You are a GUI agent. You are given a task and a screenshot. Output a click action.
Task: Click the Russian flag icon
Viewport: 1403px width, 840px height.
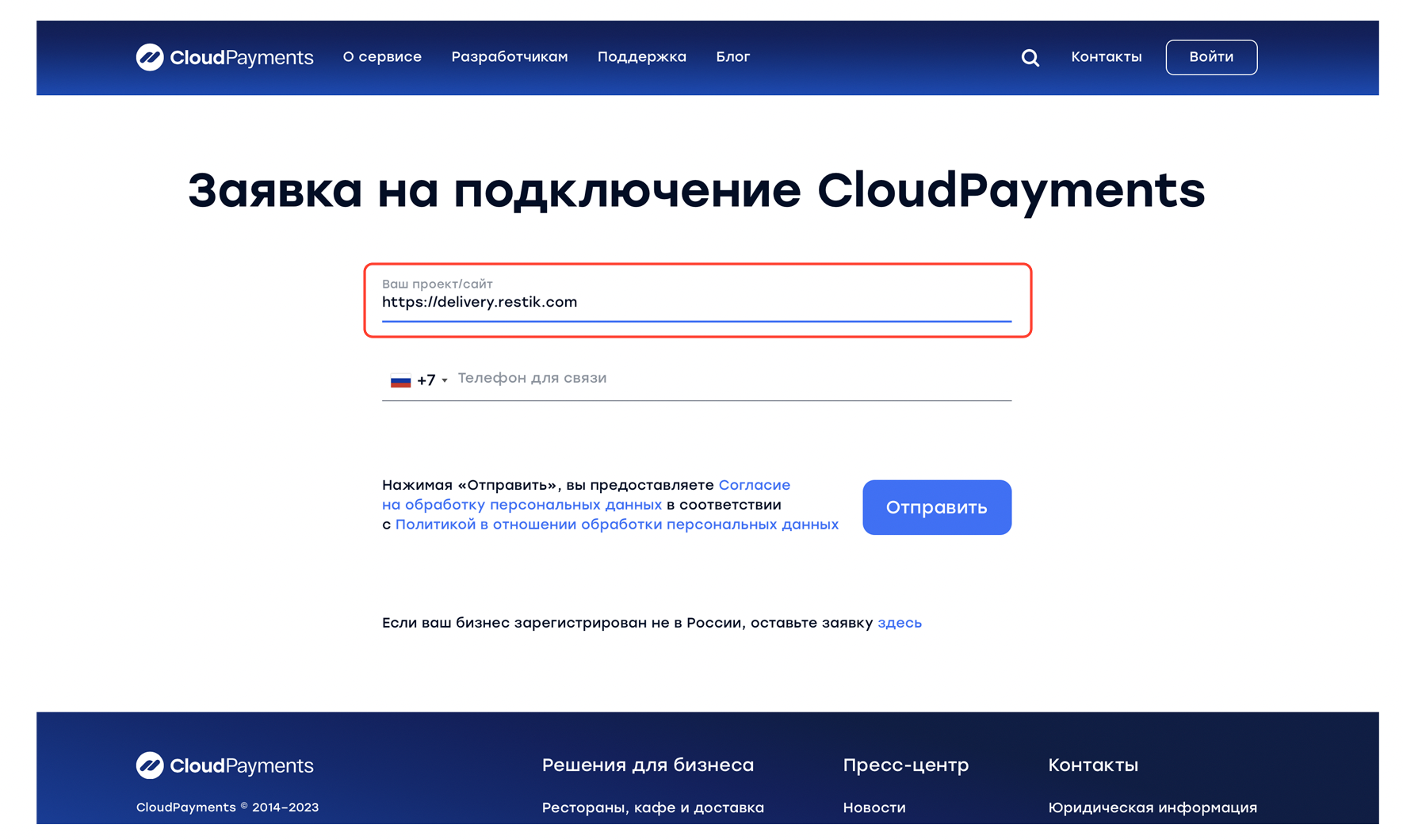click(400, 380)
